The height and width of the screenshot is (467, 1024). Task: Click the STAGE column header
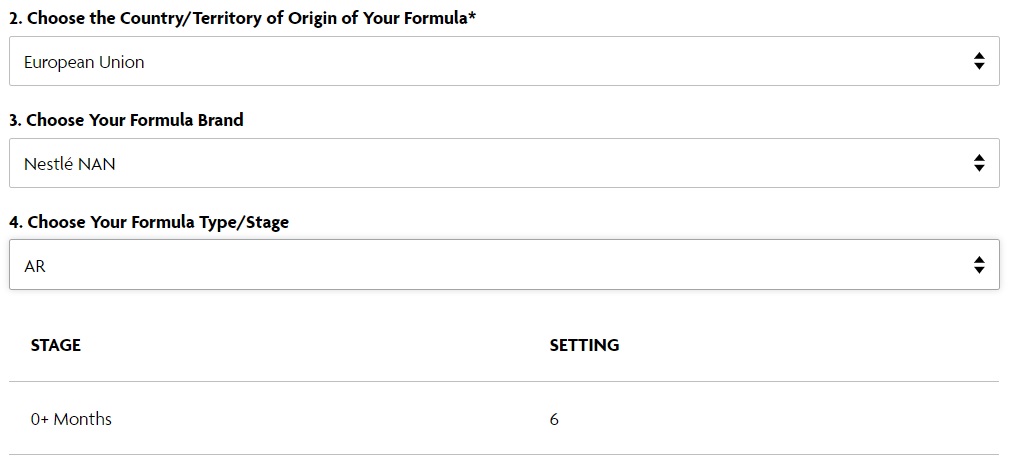point(56,346)
